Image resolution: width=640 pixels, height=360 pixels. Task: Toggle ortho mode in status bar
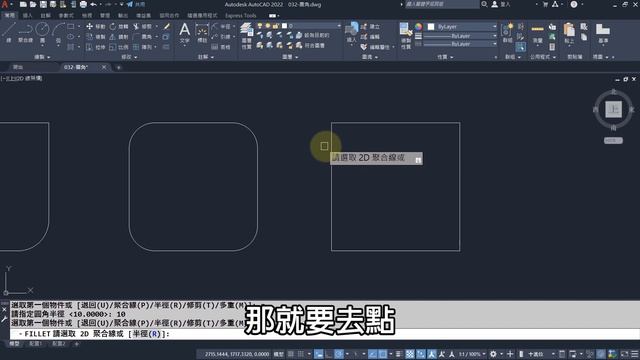click(329, 354)
